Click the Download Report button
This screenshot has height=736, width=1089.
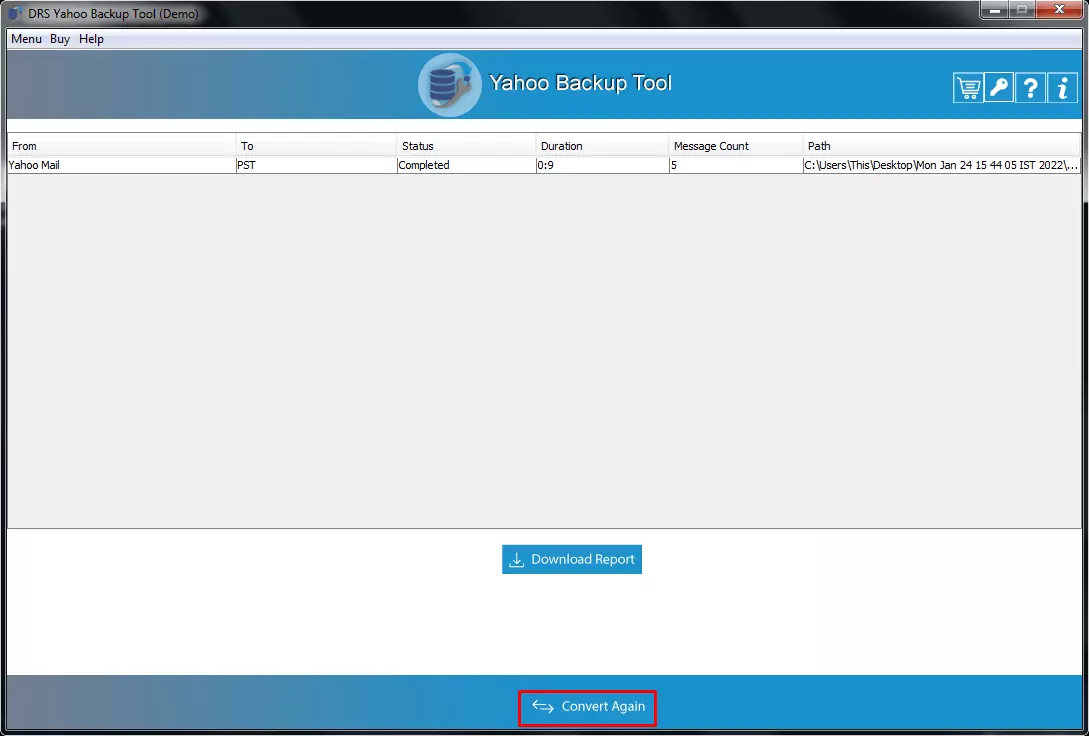(x=572, y=559)
